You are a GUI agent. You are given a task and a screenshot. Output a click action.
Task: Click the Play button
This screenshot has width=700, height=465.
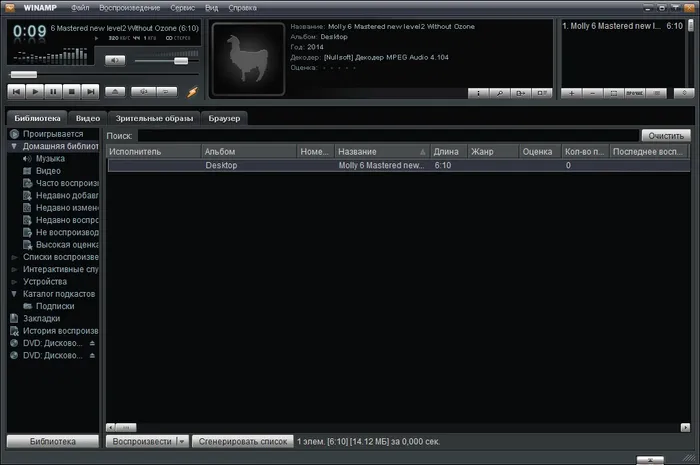pyautogui.click(x=35, y=91)
